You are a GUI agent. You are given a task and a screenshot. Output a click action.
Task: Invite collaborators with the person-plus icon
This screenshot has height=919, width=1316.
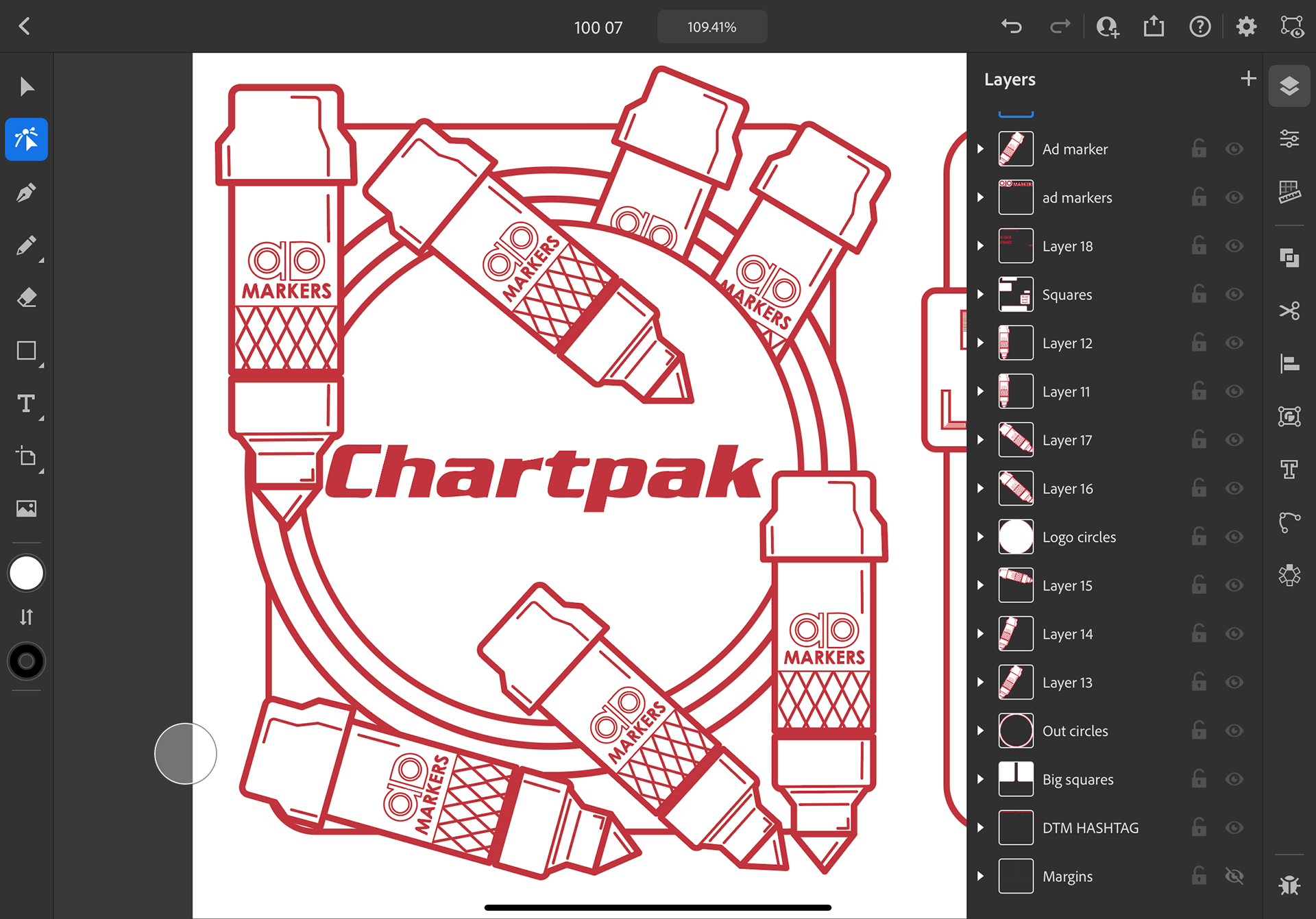(1107, 27)
